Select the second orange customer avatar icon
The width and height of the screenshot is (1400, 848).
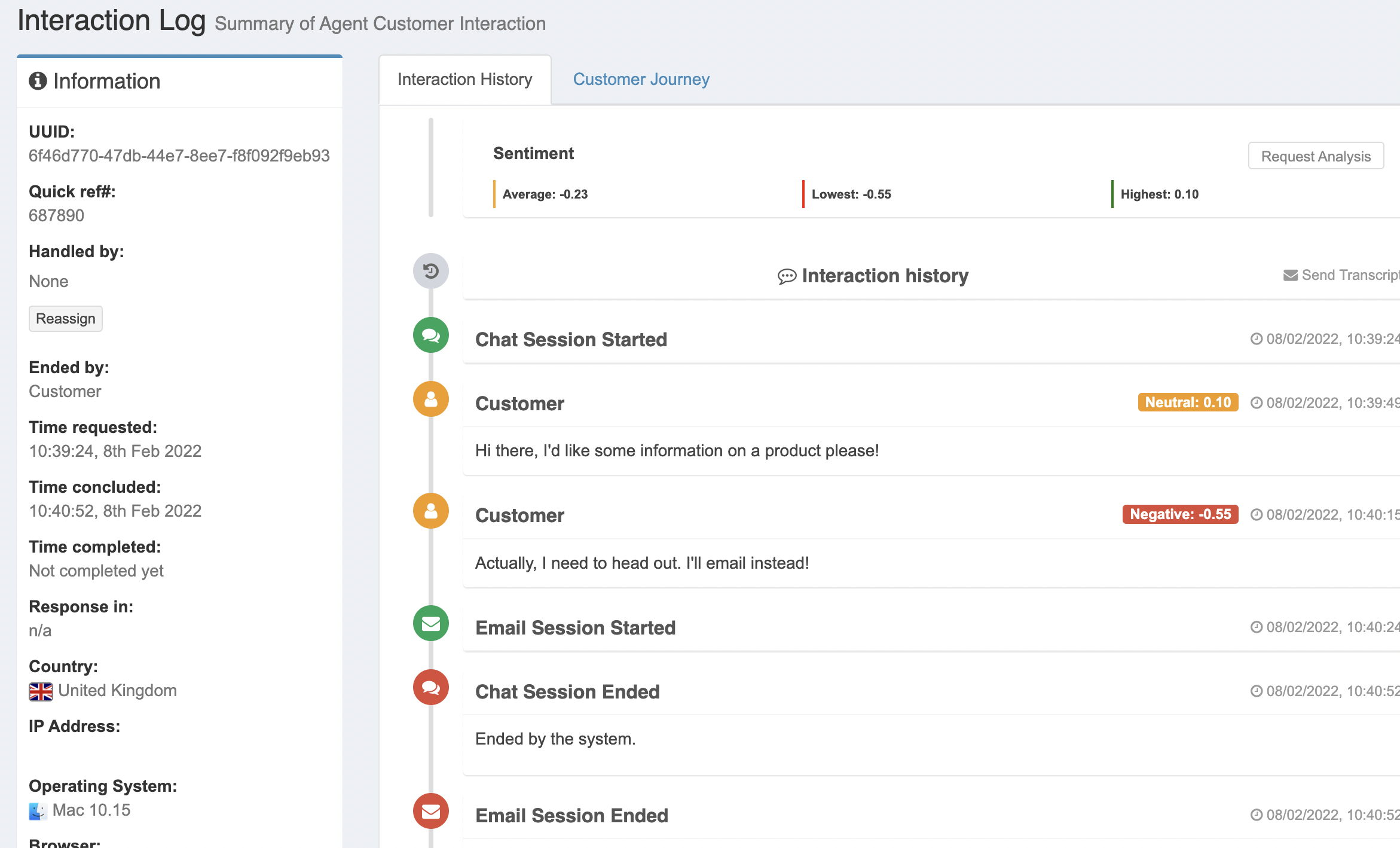(x=431, y=511)
